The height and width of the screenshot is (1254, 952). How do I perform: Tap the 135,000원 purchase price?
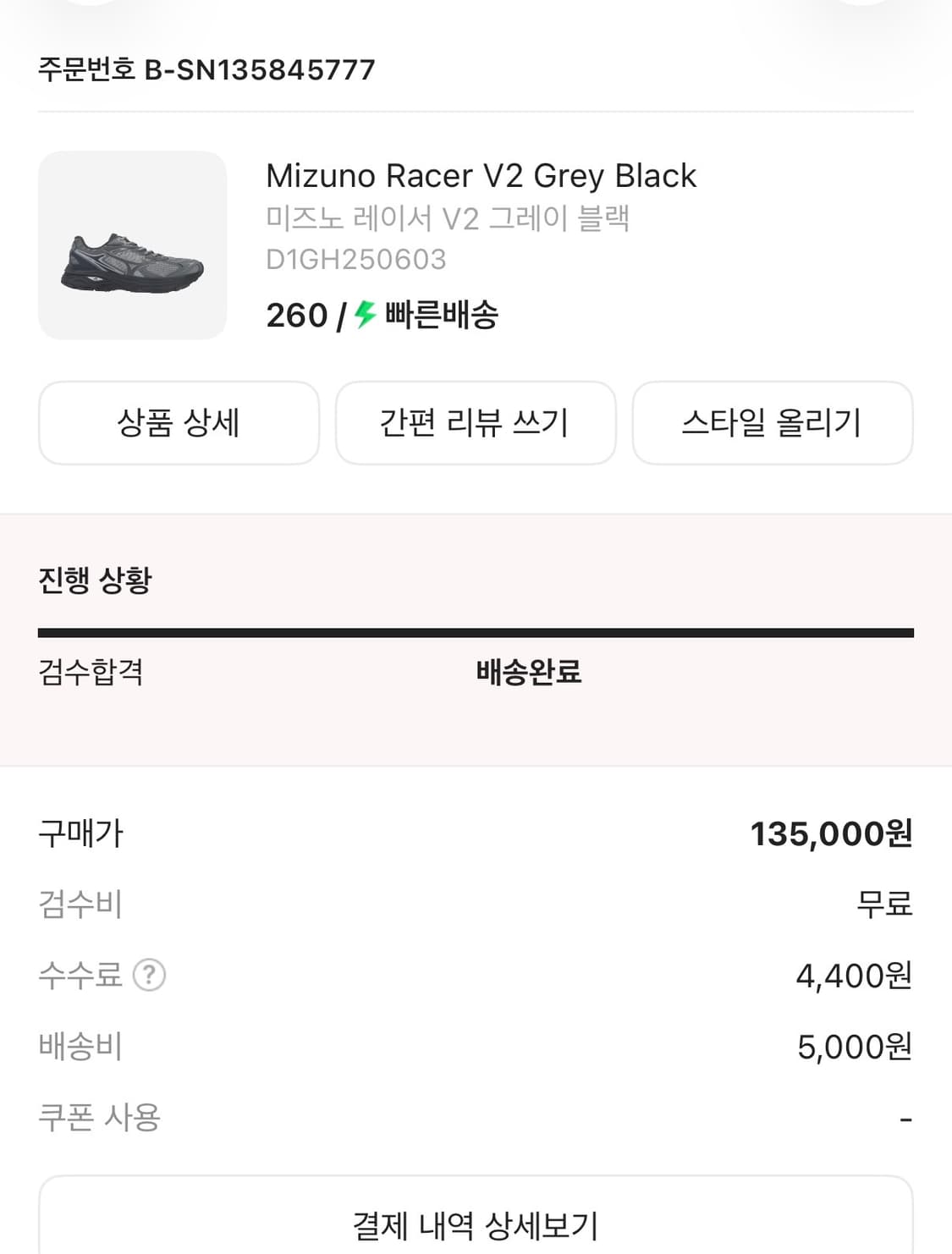(831, 833)
